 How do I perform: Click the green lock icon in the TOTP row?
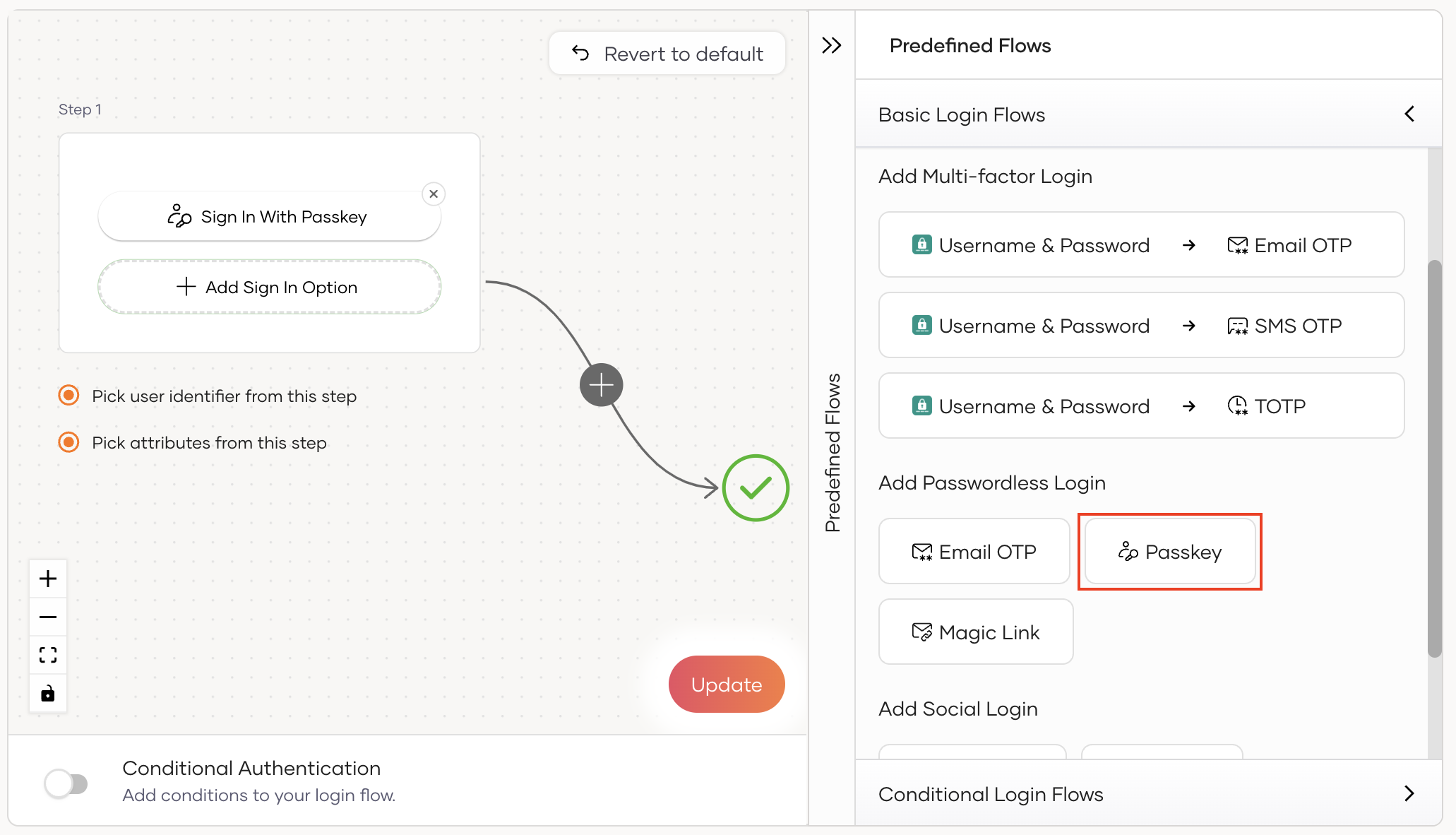921,405
